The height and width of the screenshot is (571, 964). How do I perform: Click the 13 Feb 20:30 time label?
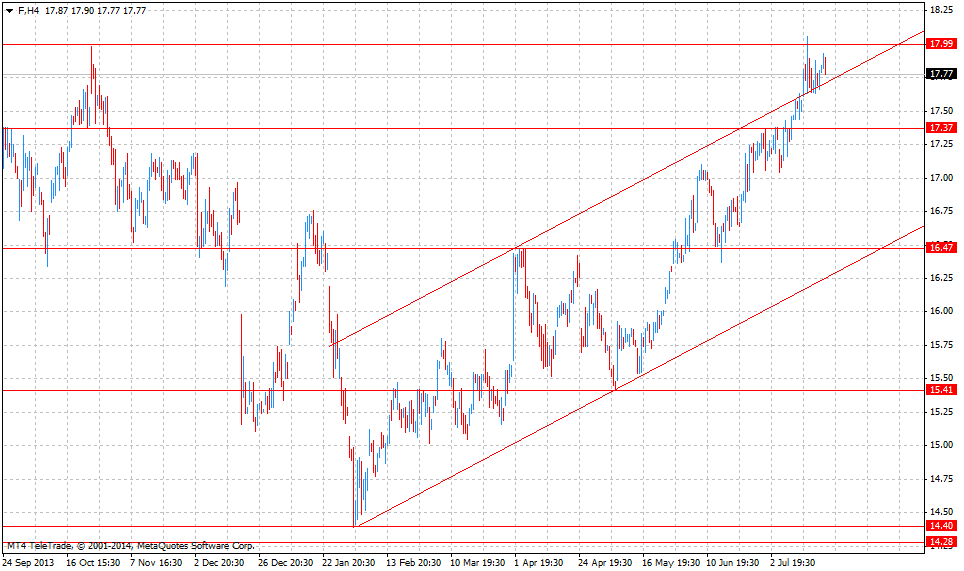click(x=413, y=562)
